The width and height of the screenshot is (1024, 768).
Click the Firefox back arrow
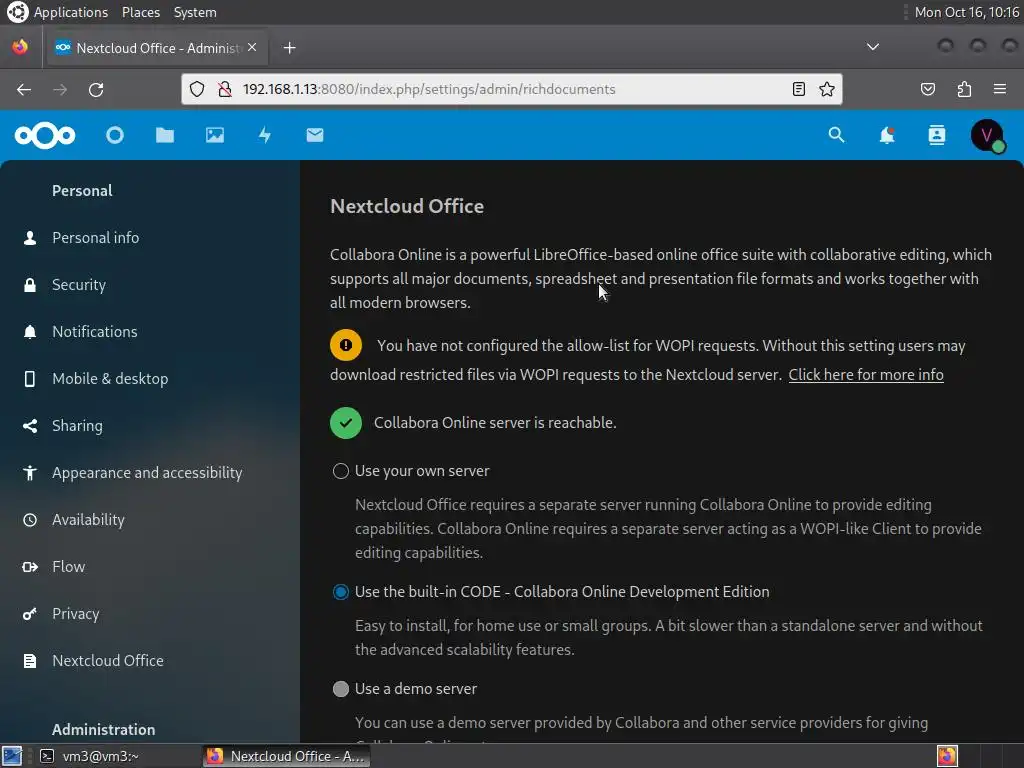click(x=24, y=89)
